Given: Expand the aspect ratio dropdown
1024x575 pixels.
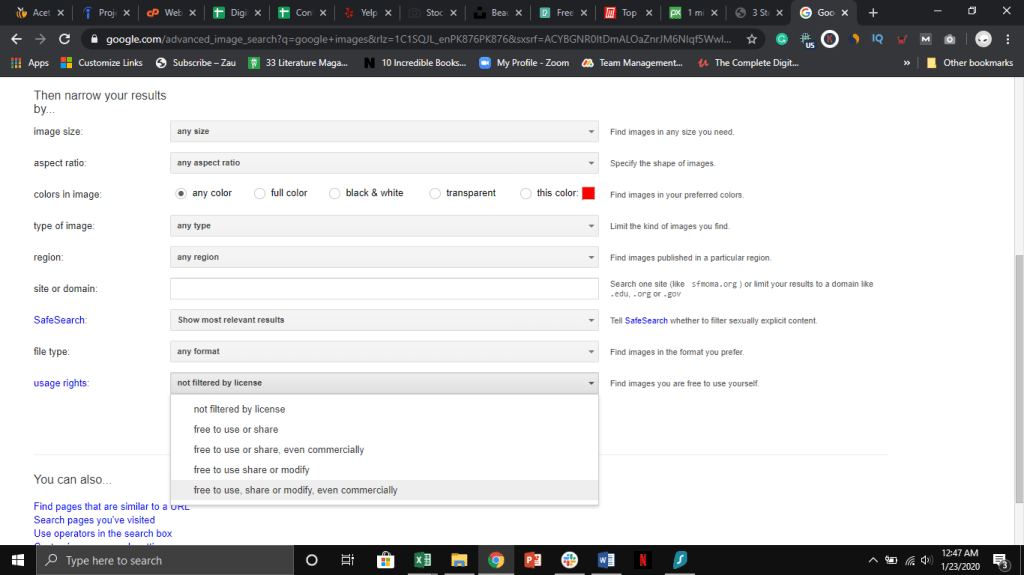Looking at the screenshot, I should pos(384,162).
